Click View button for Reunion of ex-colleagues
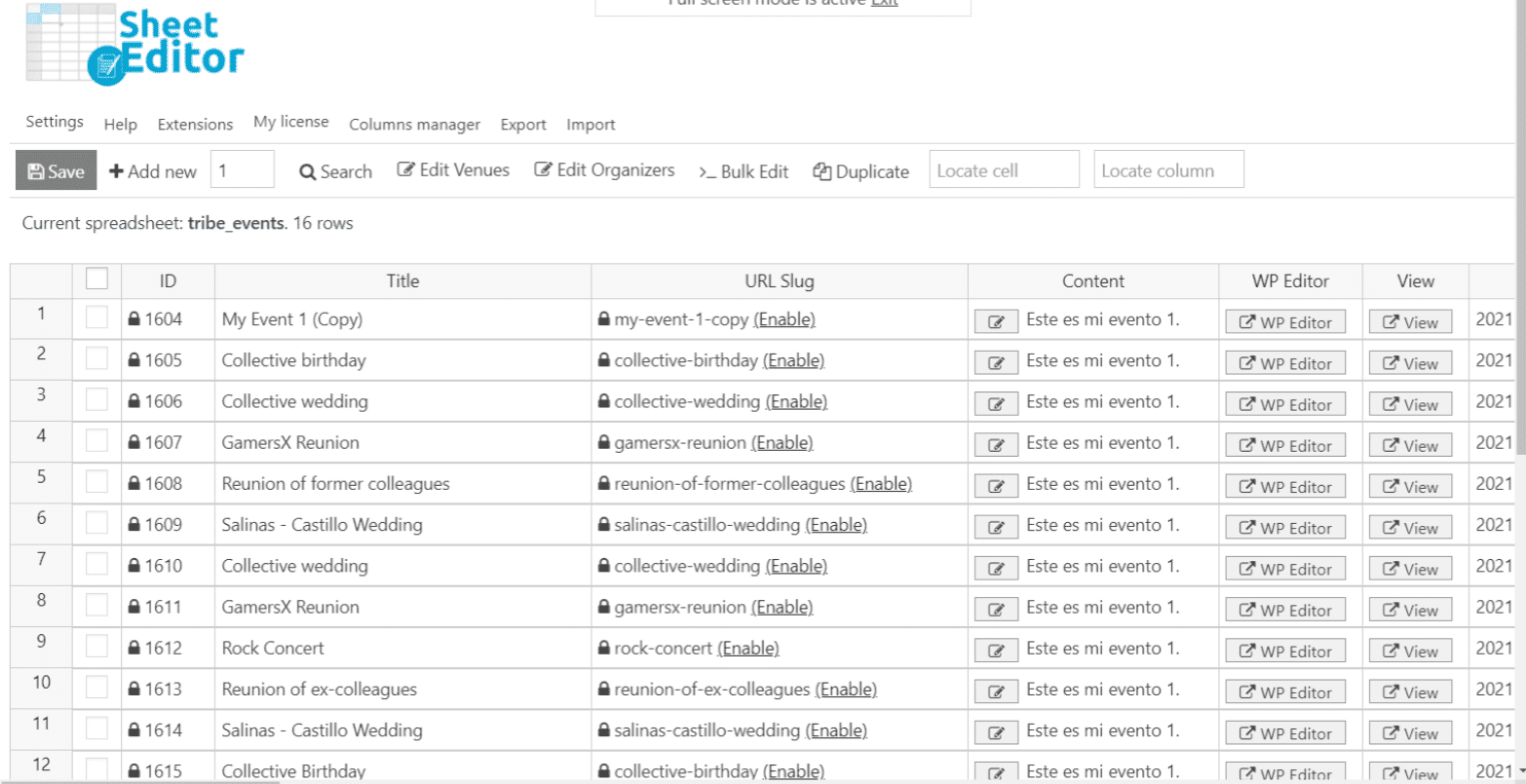 (x=1410, y=692)
